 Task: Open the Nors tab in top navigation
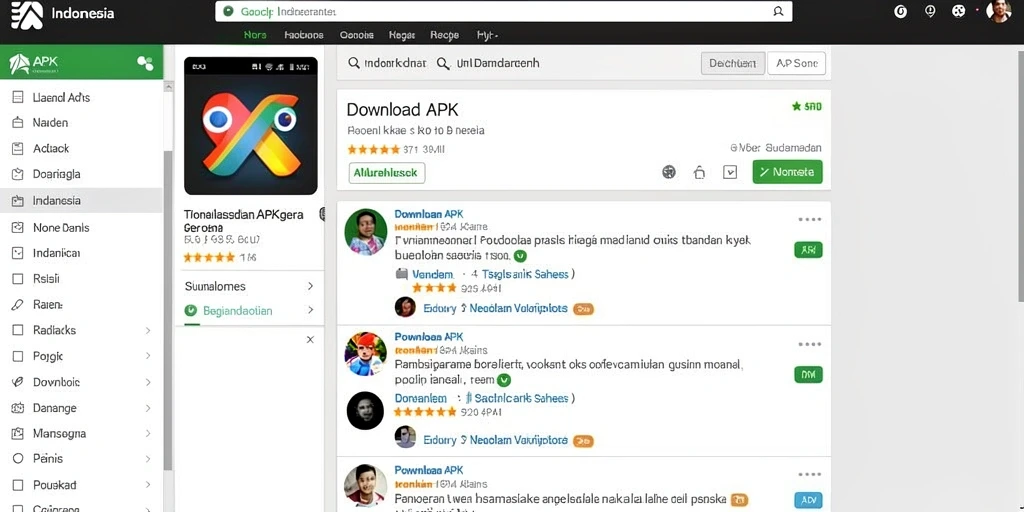pos(255,35)
